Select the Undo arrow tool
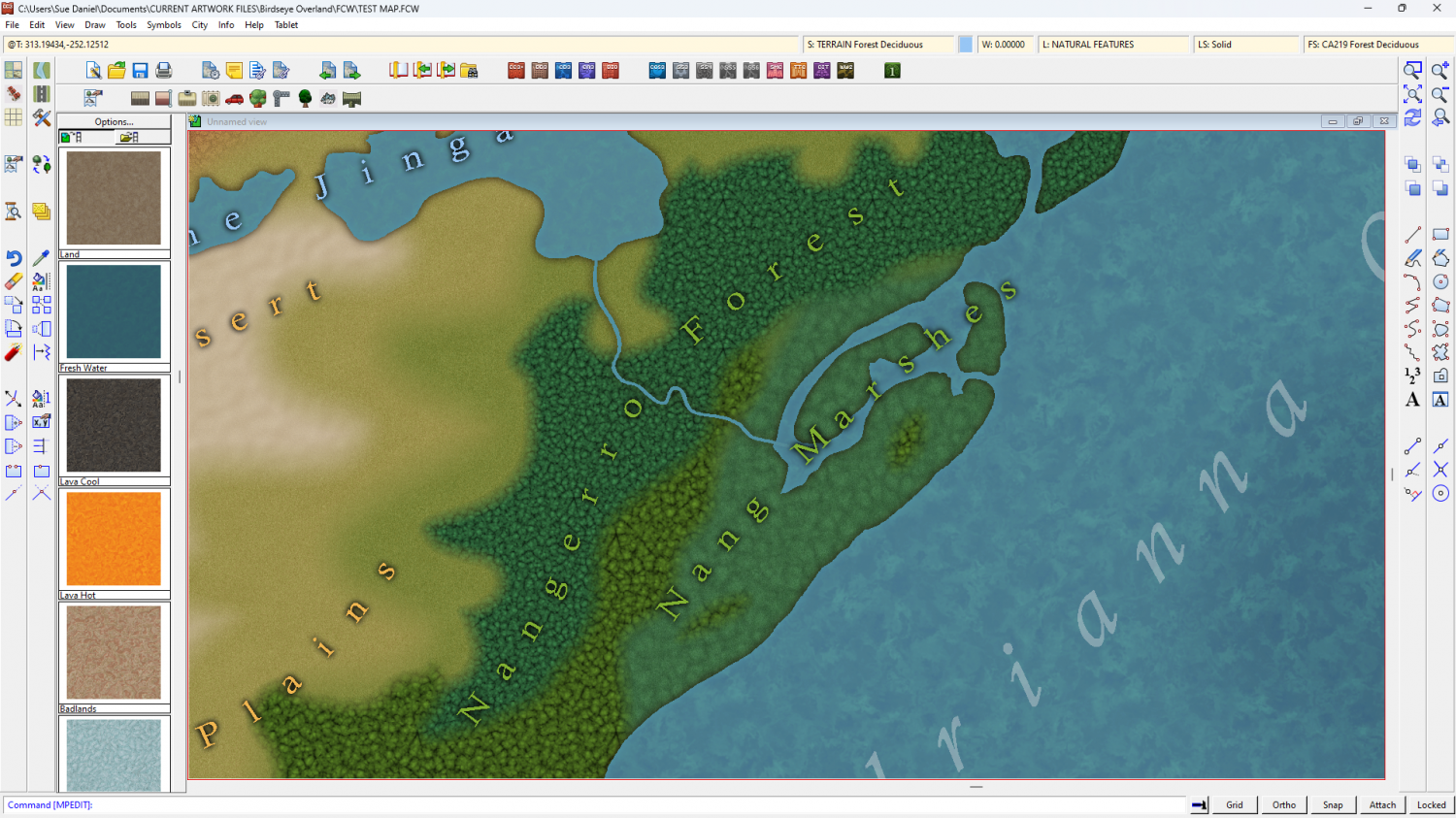The width and height of the screenshot is (1456, 818). 14,258
